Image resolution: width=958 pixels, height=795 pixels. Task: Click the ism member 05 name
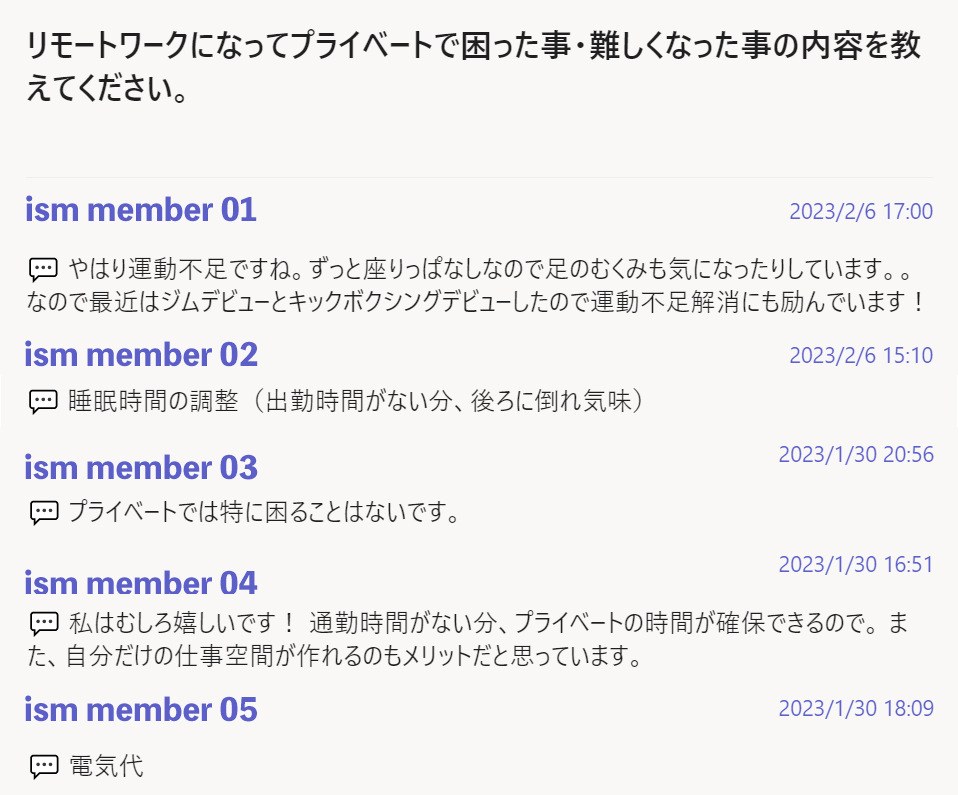tap(141, 710)
